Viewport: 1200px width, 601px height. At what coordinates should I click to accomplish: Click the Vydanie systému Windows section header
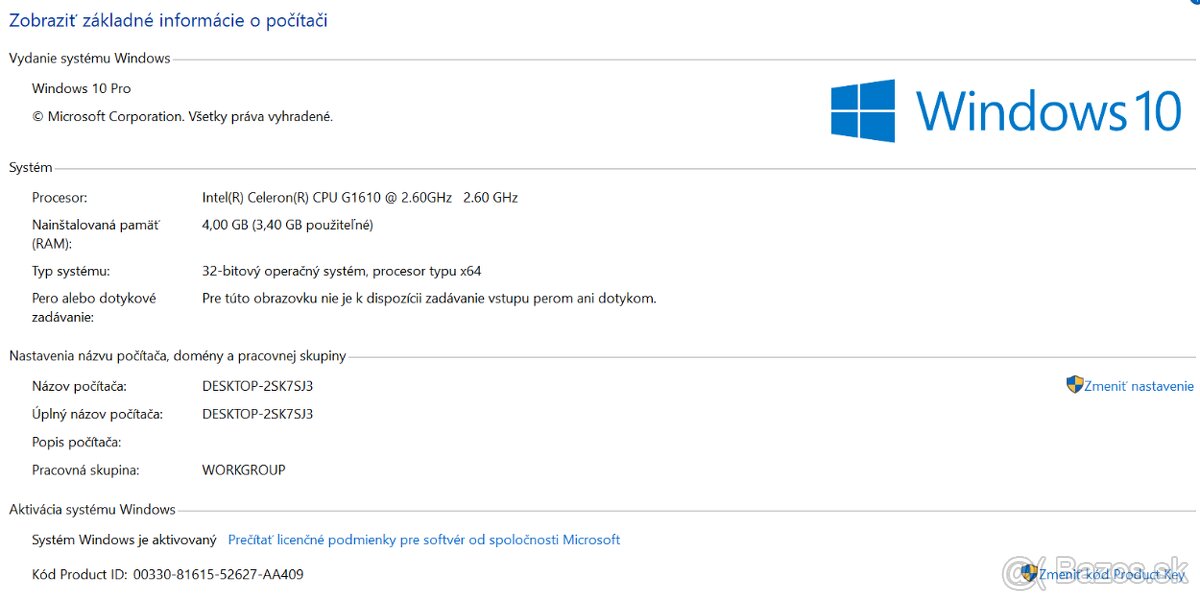(x=90, y=58)
